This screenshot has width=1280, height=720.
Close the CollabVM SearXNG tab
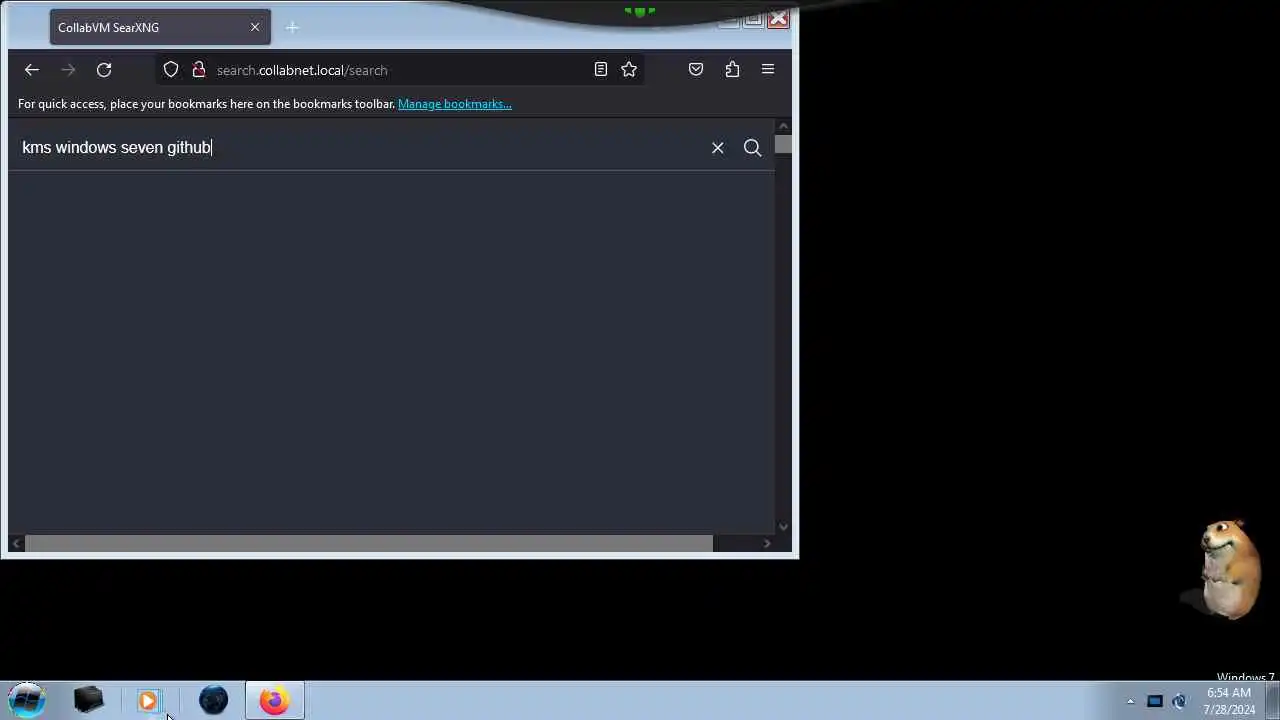[255, 27]
